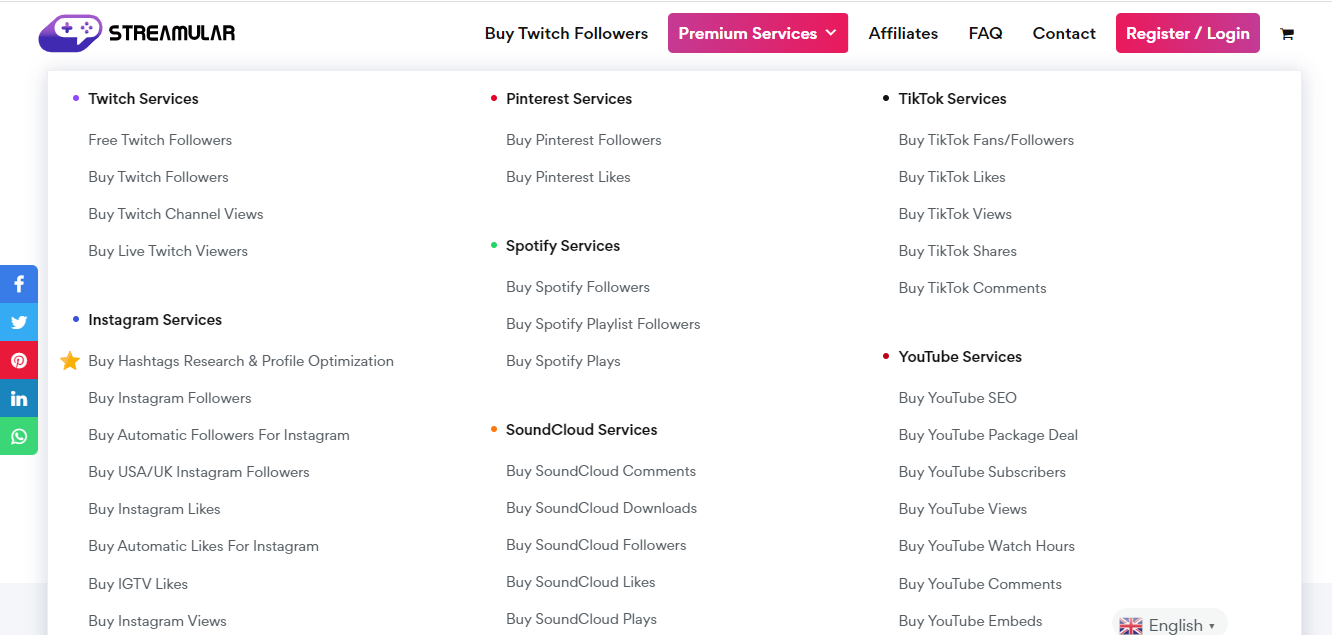
Task: Choose Buy YouTube Watch Hours
Action: click(987, 546)
